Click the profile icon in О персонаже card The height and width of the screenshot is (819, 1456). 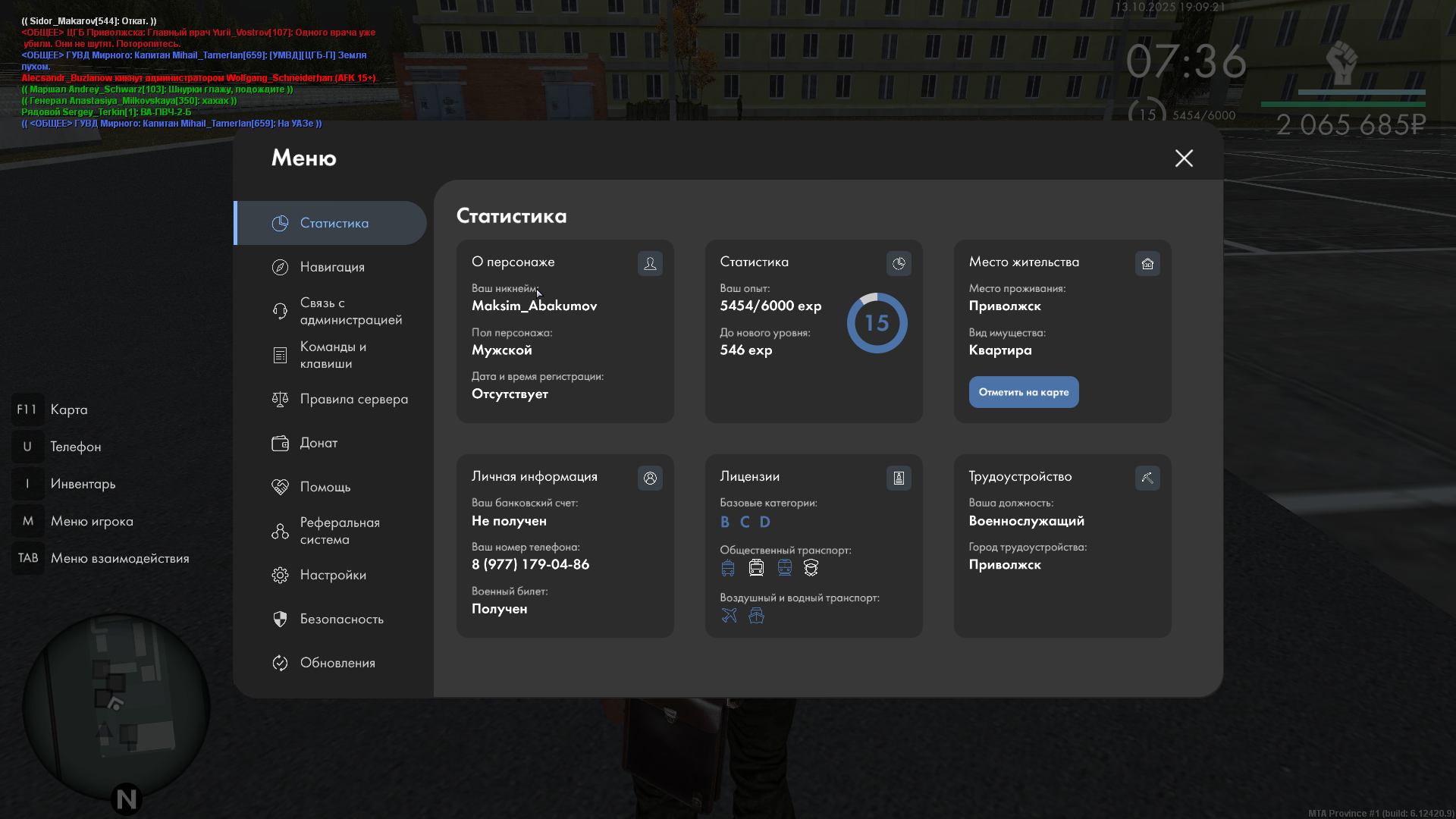point(650,263)
